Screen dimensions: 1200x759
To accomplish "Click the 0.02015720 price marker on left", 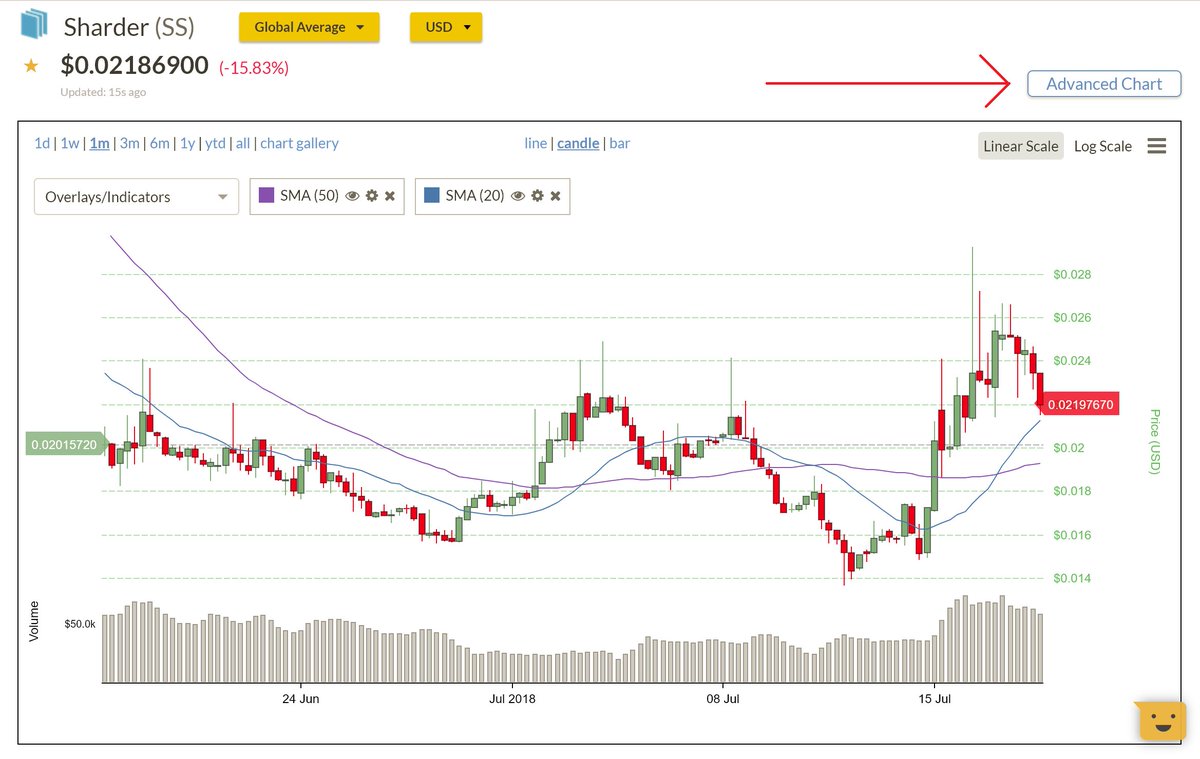I will pyautogui.click(x=64, y=444).
